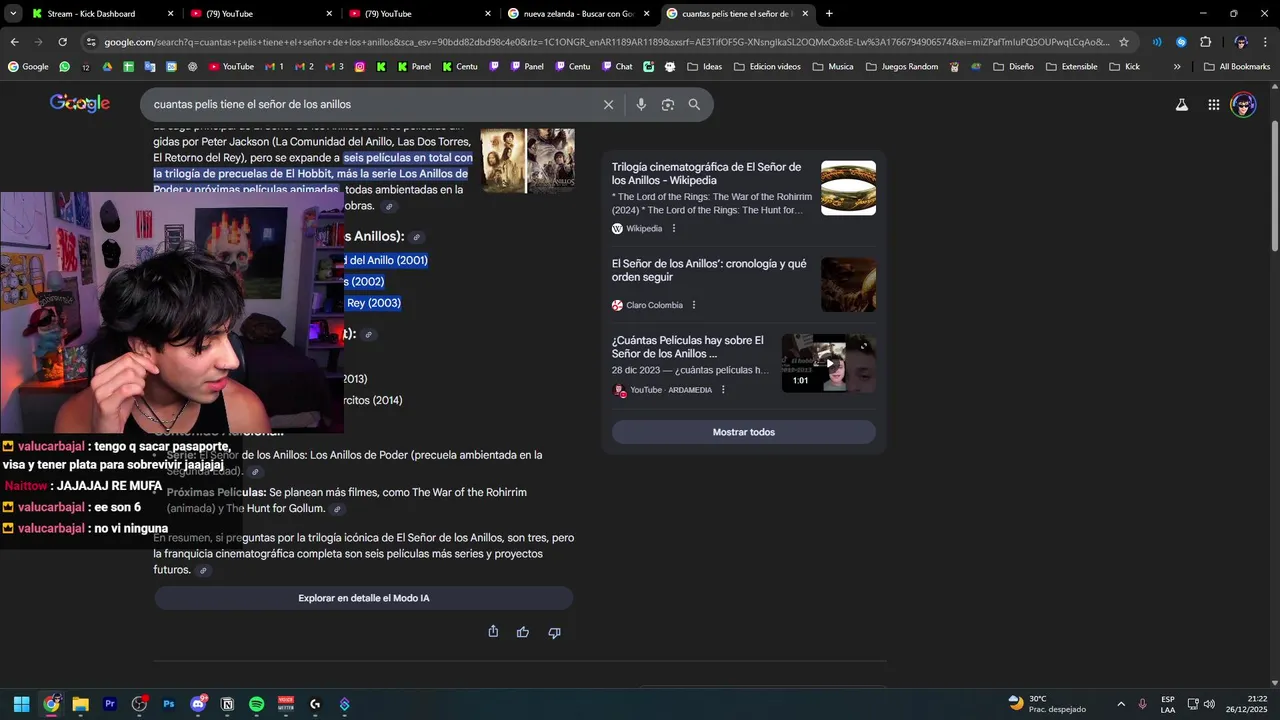Open Spotify from taskbar

pos(256,704)
